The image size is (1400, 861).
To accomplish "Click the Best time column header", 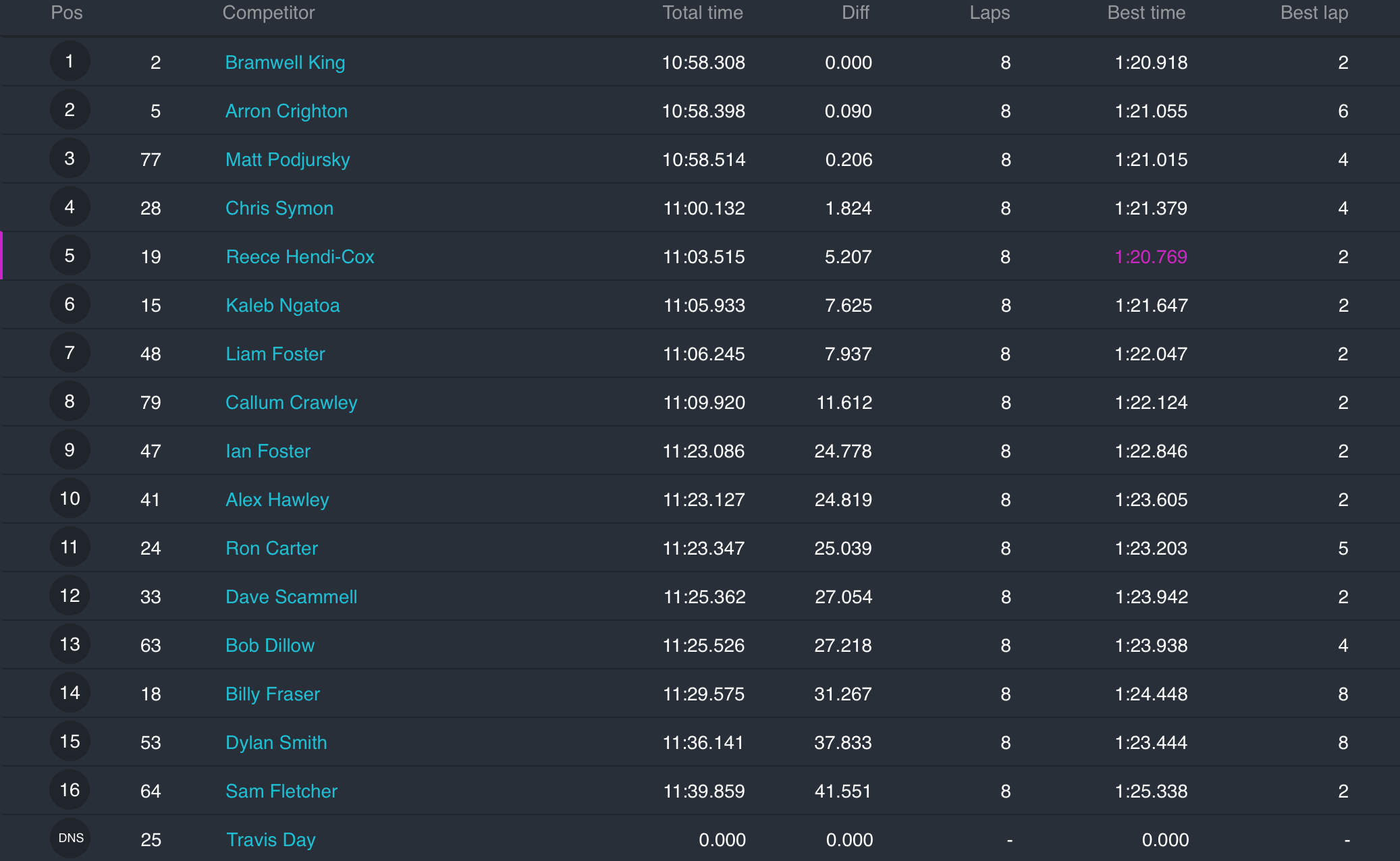I will (x=1146, y=13).
